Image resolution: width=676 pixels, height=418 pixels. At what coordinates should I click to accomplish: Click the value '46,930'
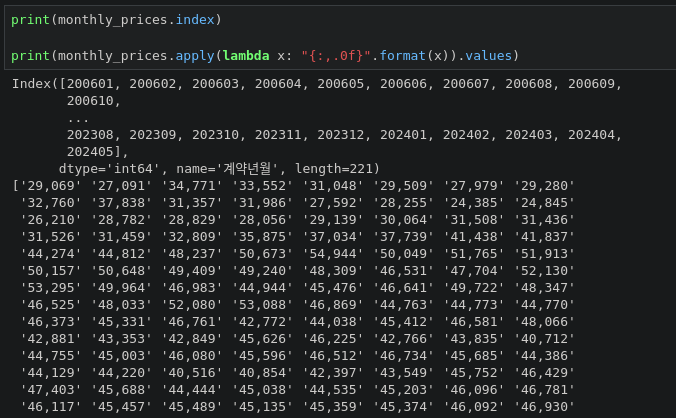pyautogui.click(x=544, y=407)
